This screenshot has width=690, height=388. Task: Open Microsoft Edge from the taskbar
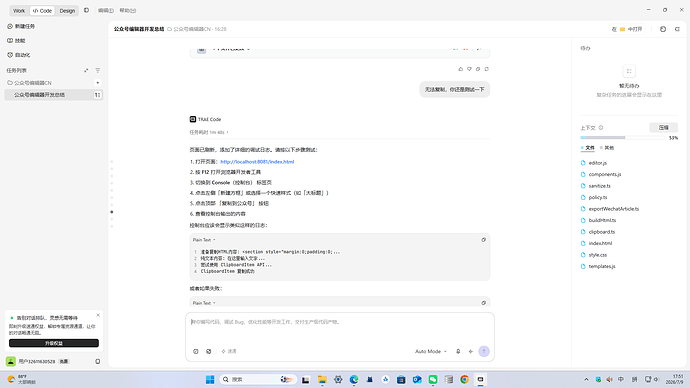tap(354, 379)
